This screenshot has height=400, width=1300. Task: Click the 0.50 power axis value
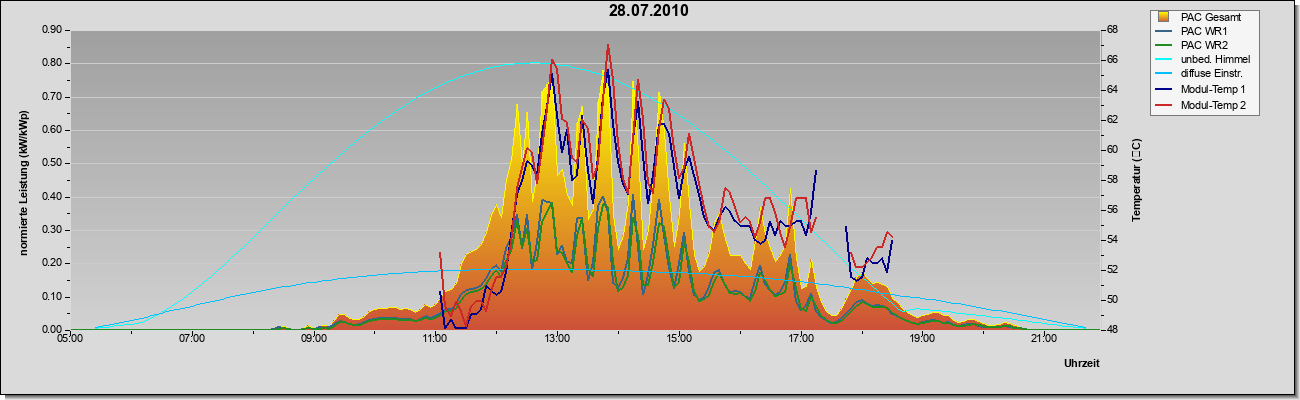point(52,163)
